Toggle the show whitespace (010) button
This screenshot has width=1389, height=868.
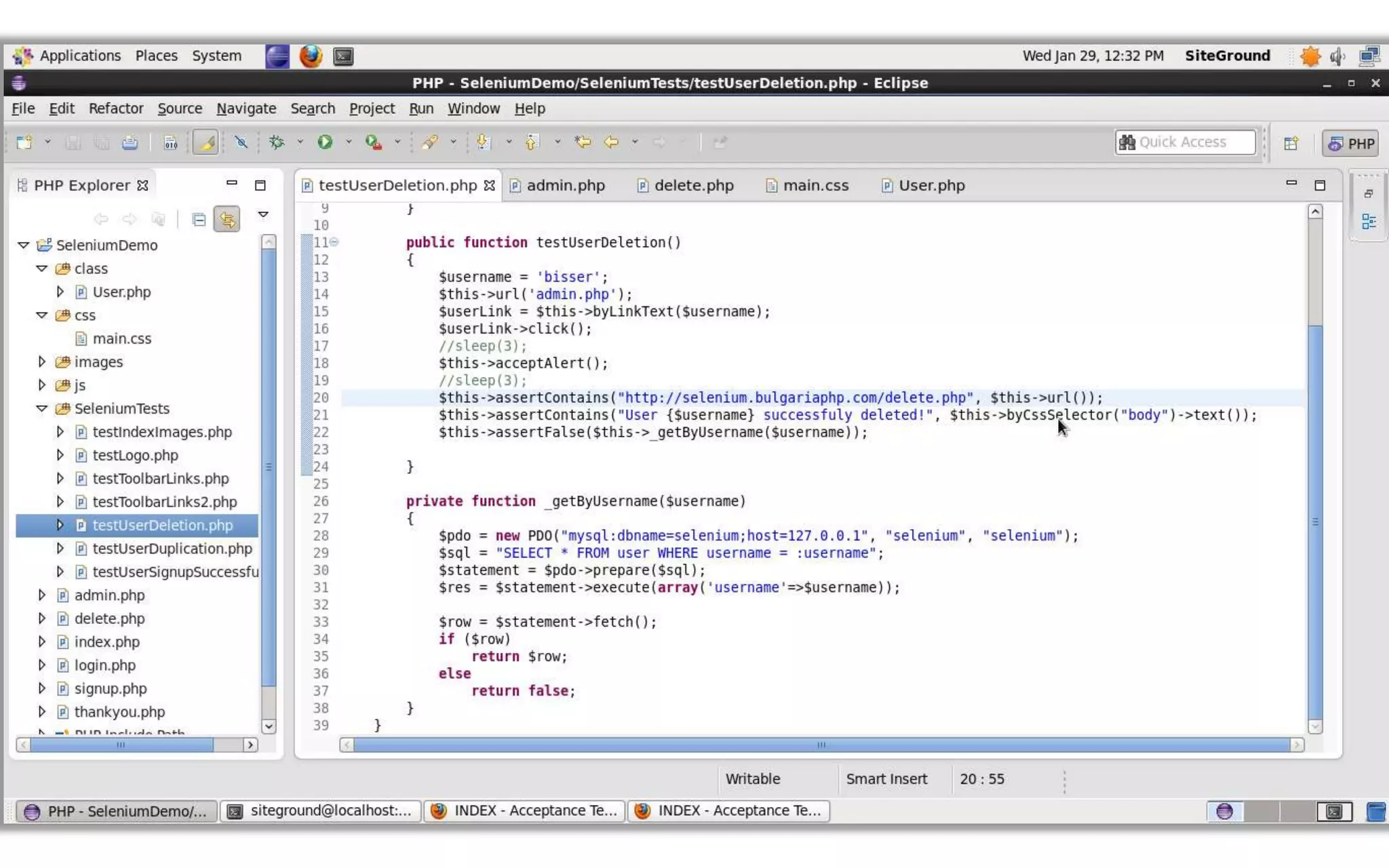170,142
